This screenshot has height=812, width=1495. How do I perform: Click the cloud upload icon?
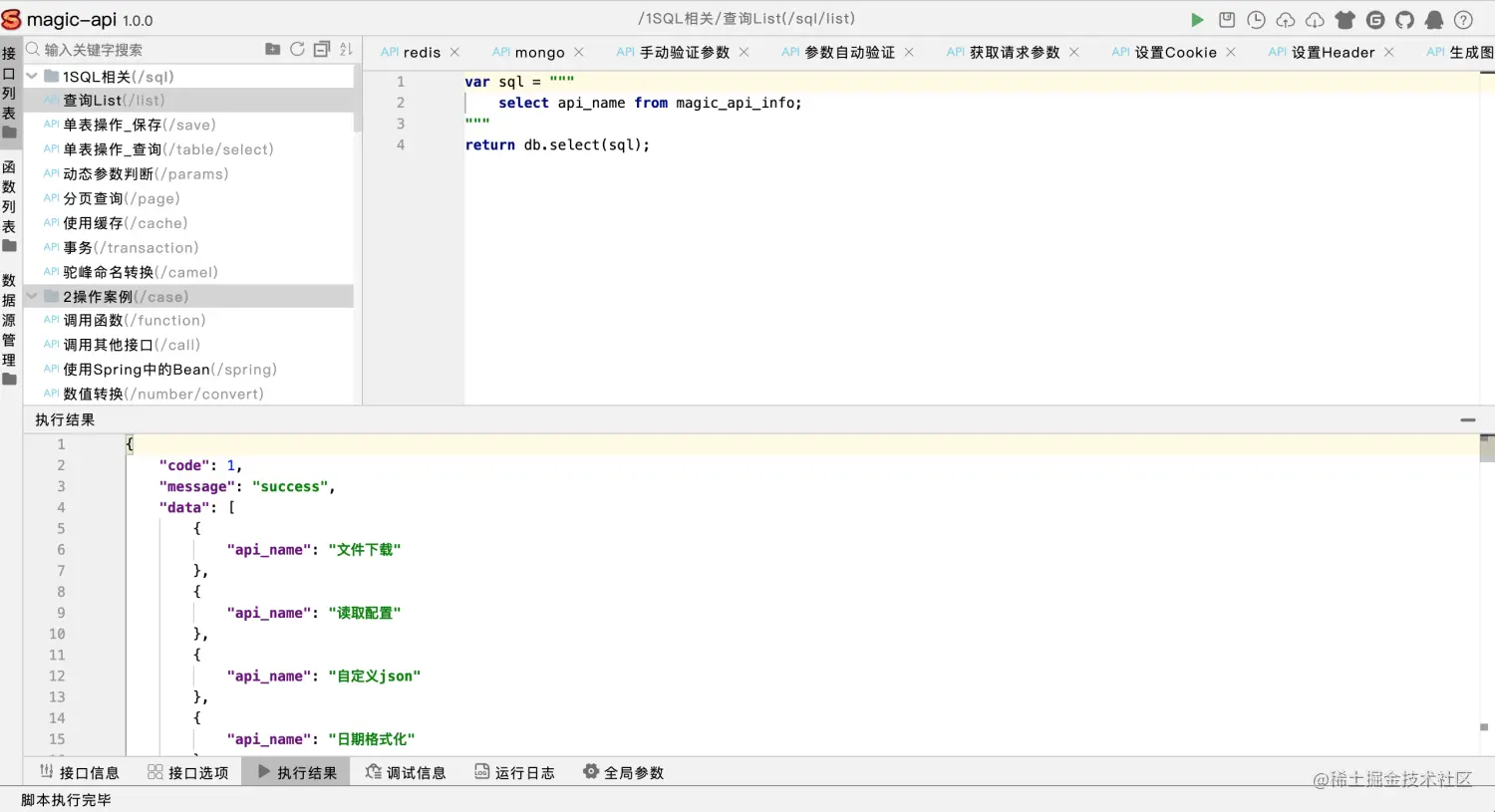click(1286, 20)
